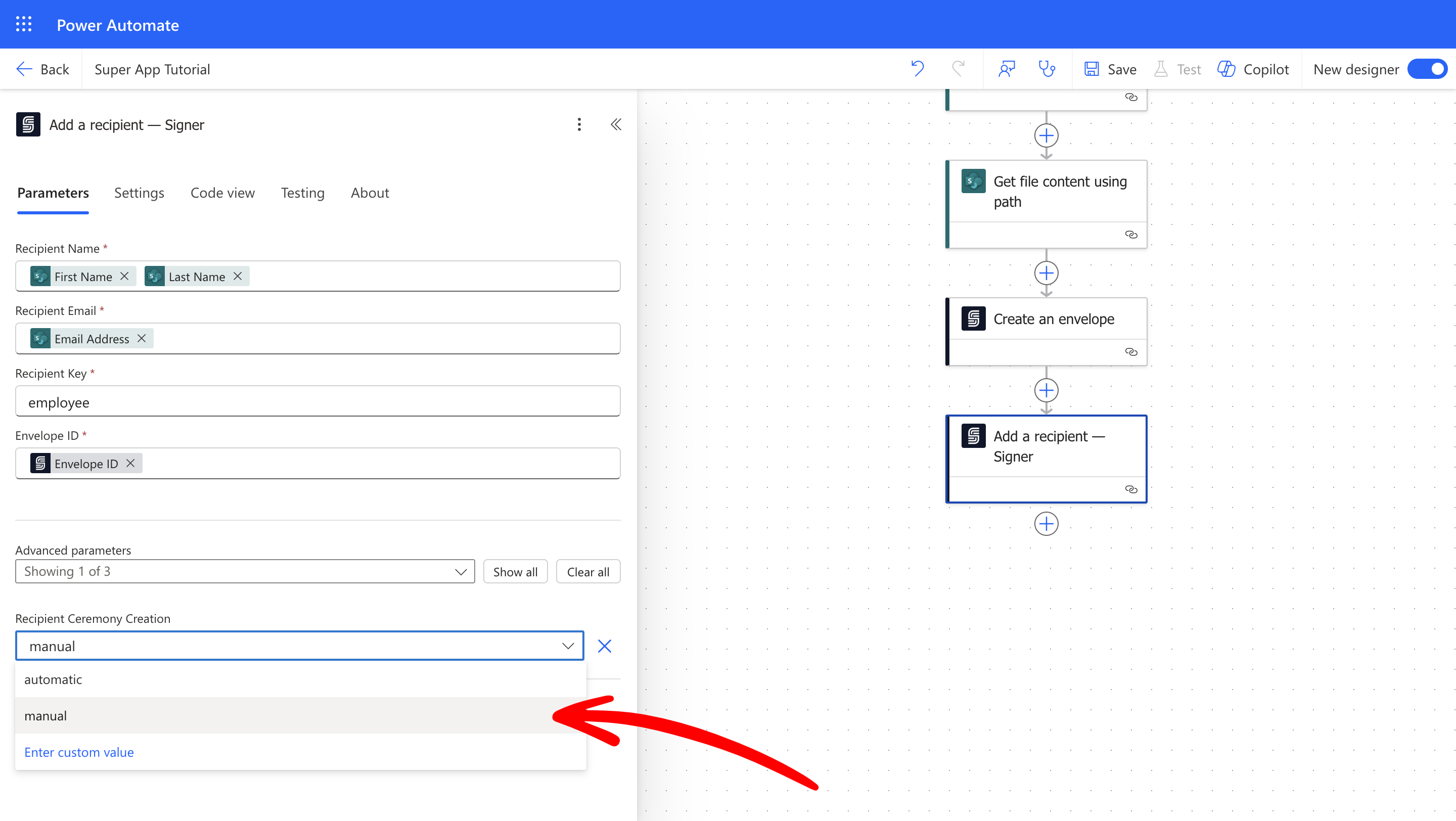Screen dimensions: 1456x821
Task: Click the Enter custom value link
Action: [x=78, y=752]
